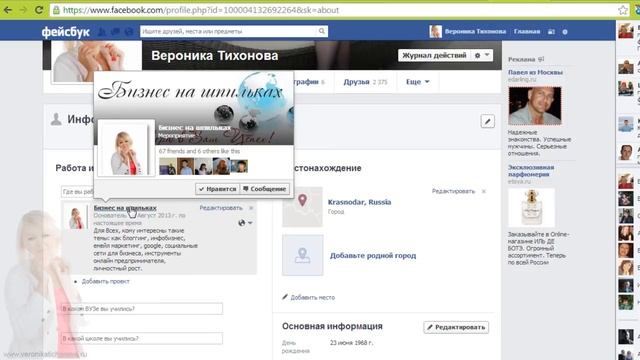Viewport: 640px width, 360px height.
Task: Click privacy shortcuts lock icon in header
Action: click(551, 31)
